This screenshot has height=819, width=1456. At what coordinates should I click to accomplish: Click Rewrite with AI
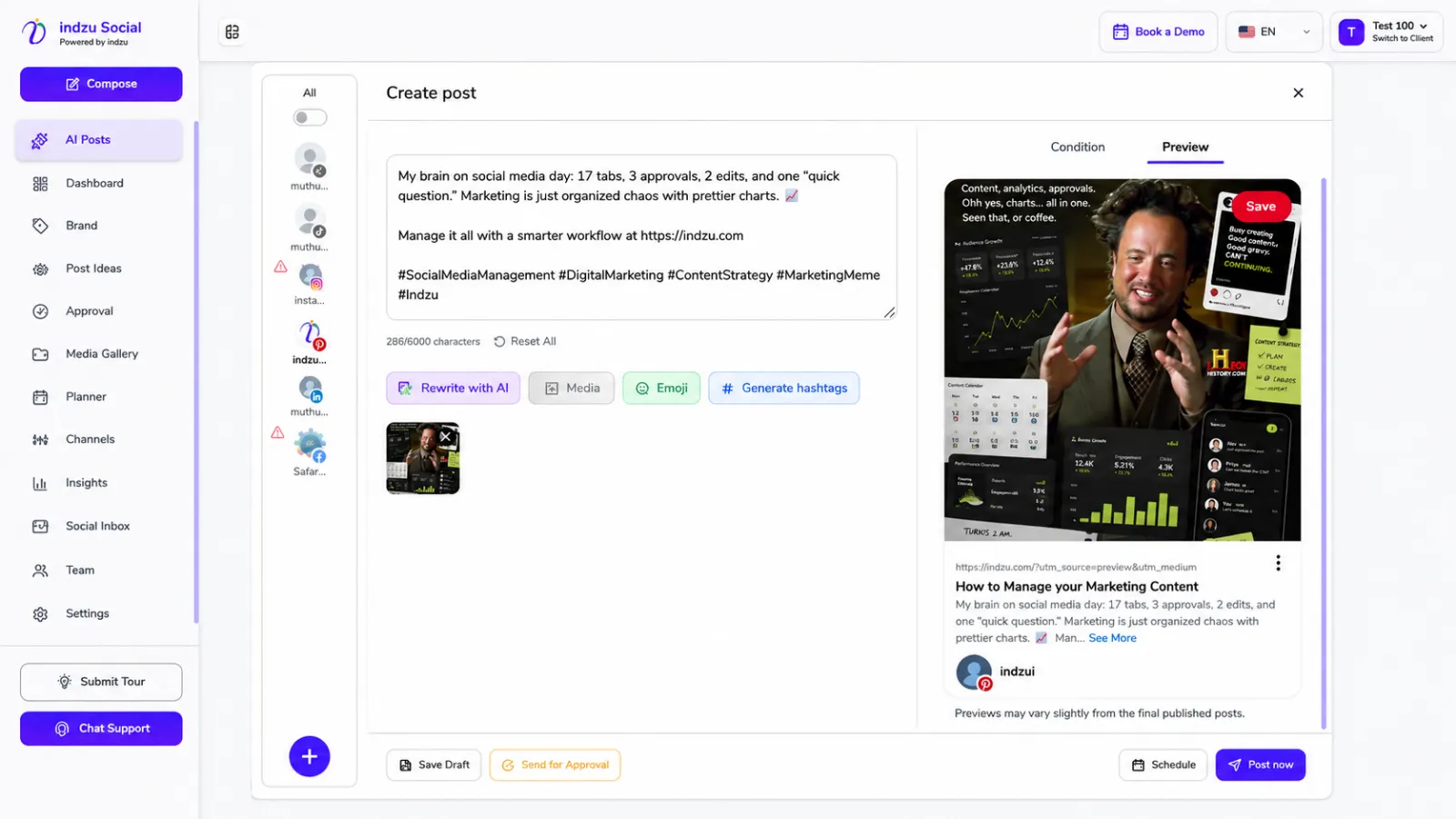(x=453, y=389)
